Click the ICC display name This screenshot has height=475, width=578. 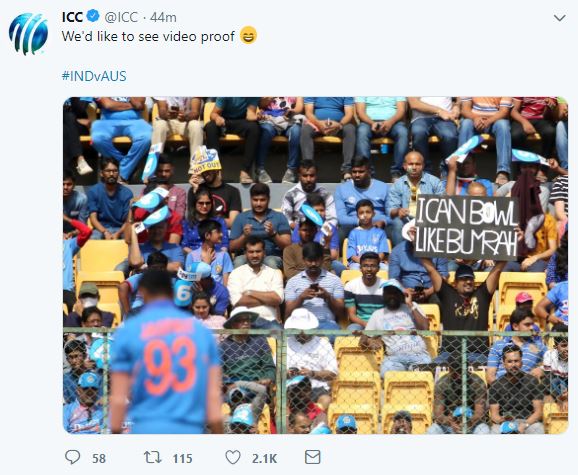[x=72, y=17]
